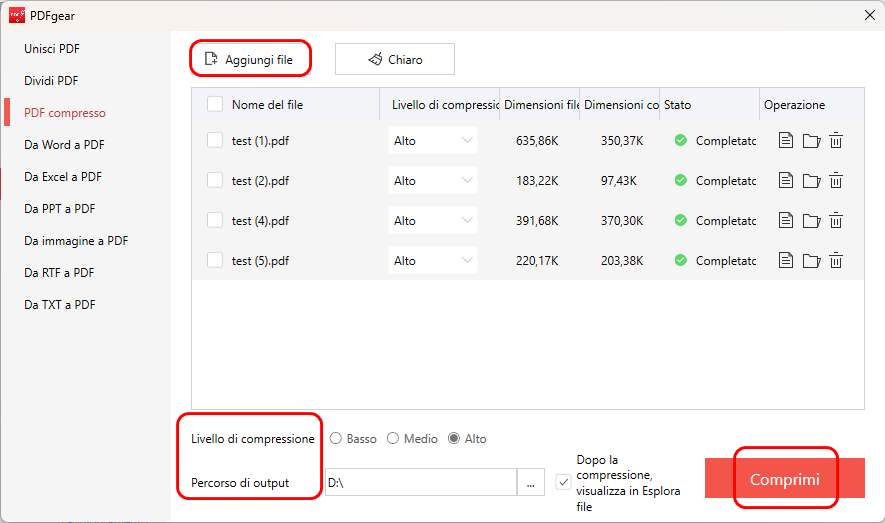Screen dimensions: 885x523
Task: Click file name test (5).pdf
Action: tap(260, 261)
